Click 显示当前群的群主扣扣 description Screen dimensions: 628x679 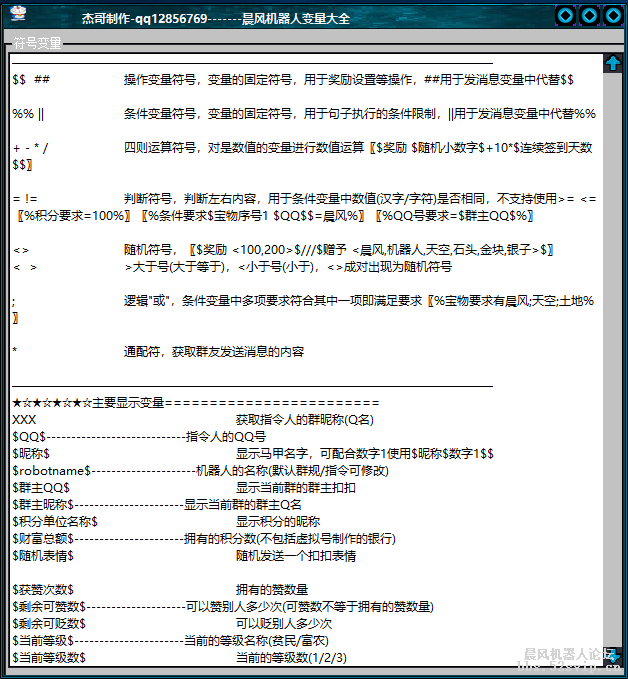tap(296, 488)
